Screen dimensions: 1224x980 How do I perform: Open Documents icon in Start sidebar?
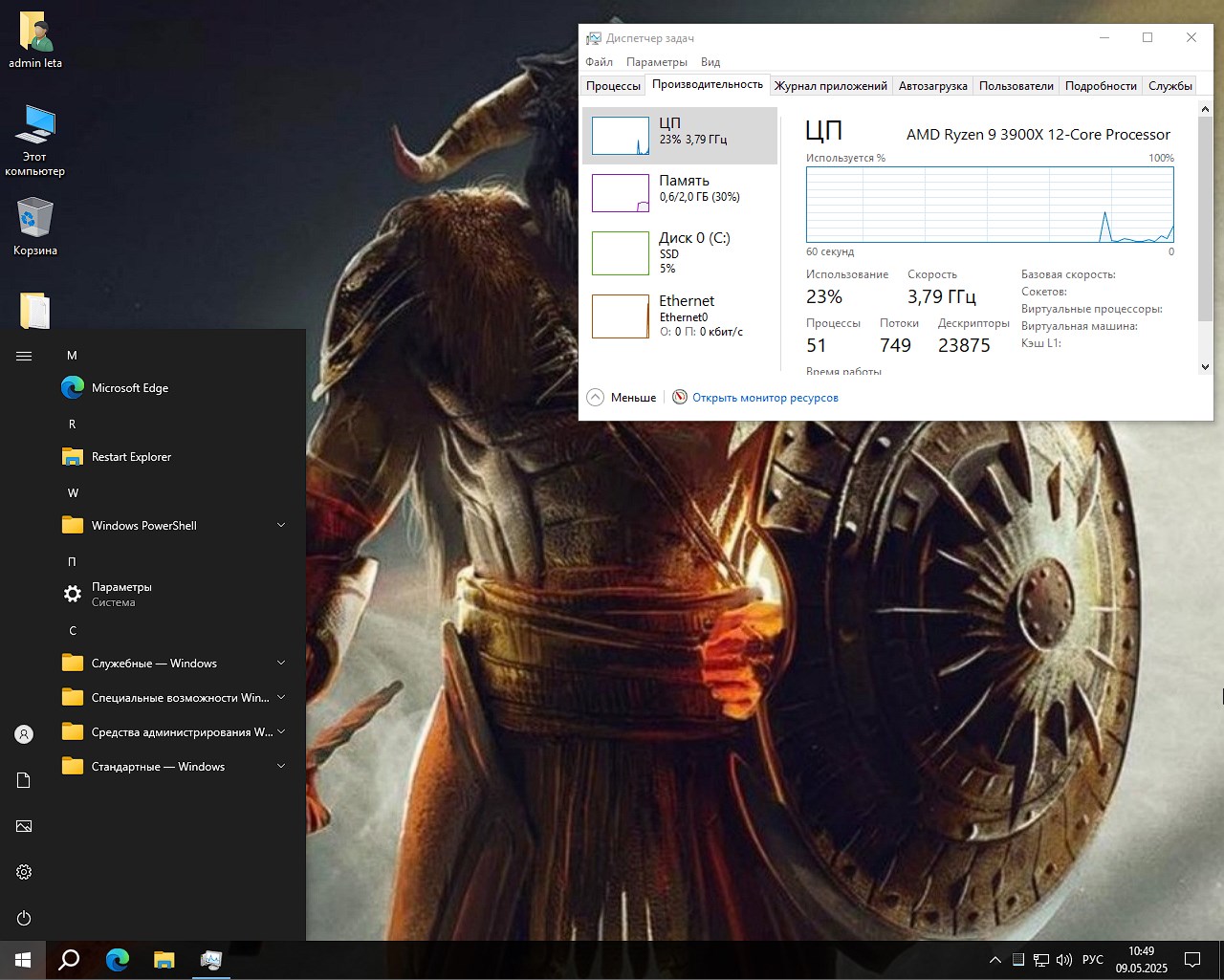(x=24, y=780)
